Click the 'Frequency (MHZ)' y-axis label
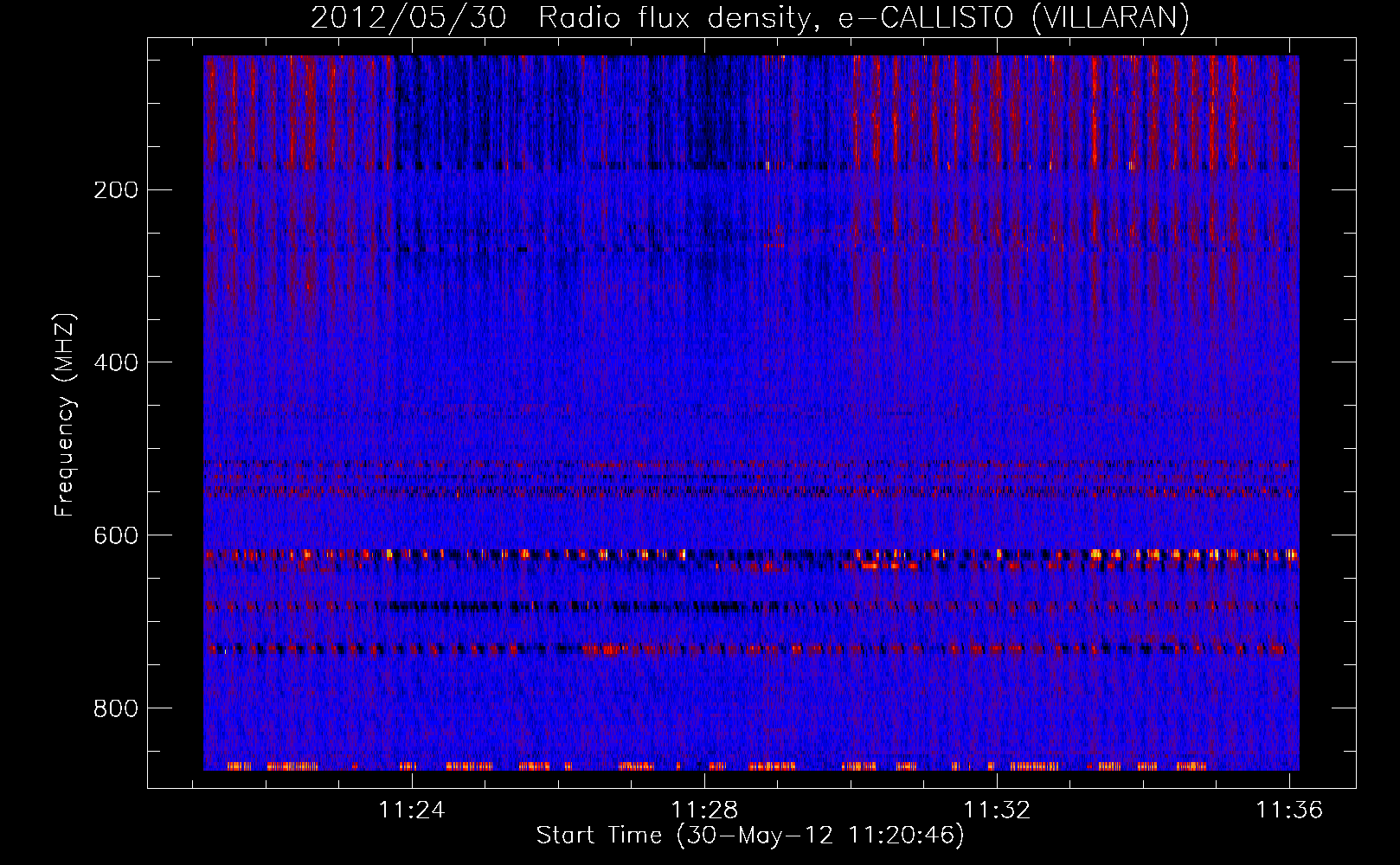Viewport: 1400px width, 865px height. click(65, 415)
